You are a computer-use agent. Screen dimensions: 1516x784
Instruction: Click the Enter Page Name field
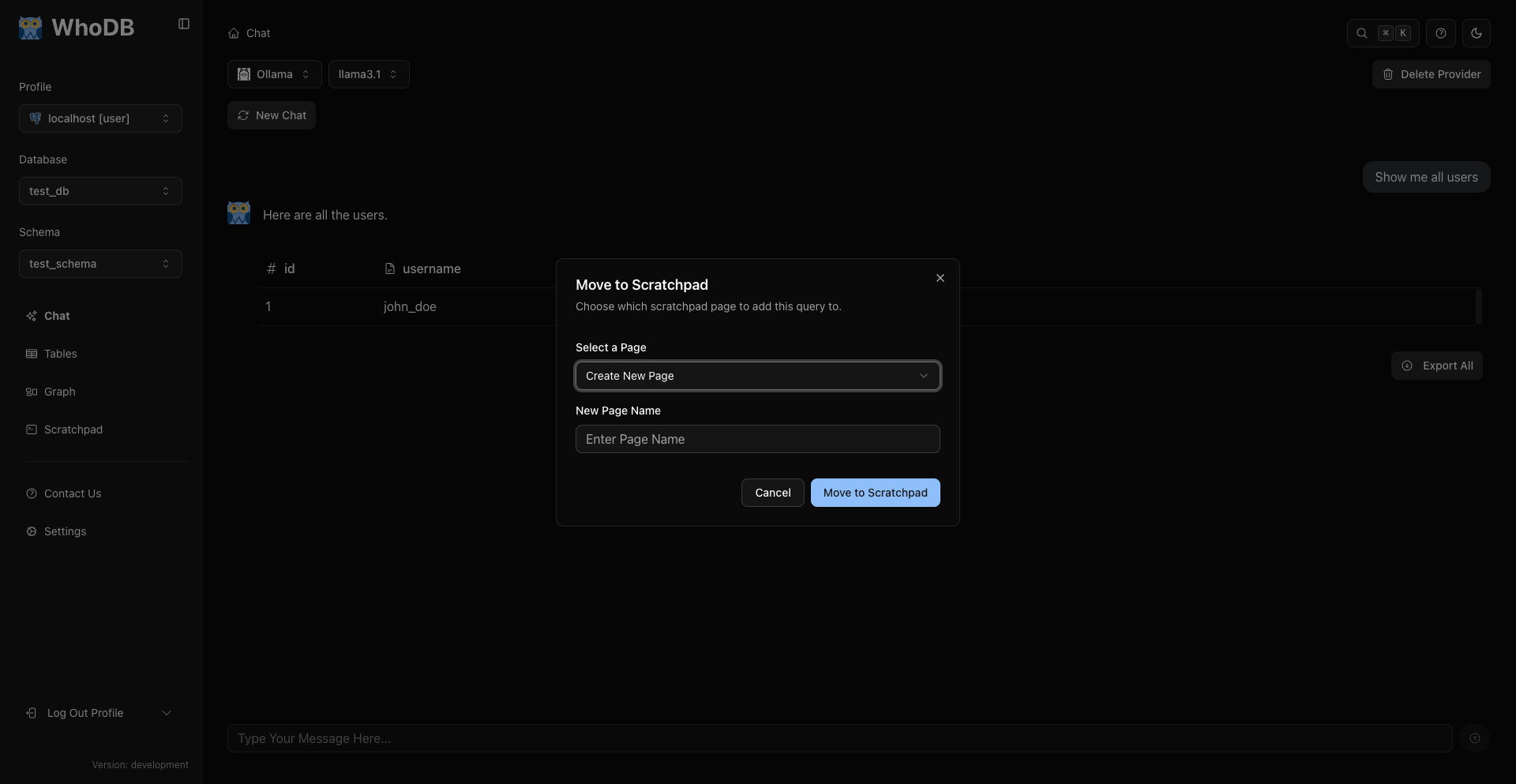pos(758,439)
